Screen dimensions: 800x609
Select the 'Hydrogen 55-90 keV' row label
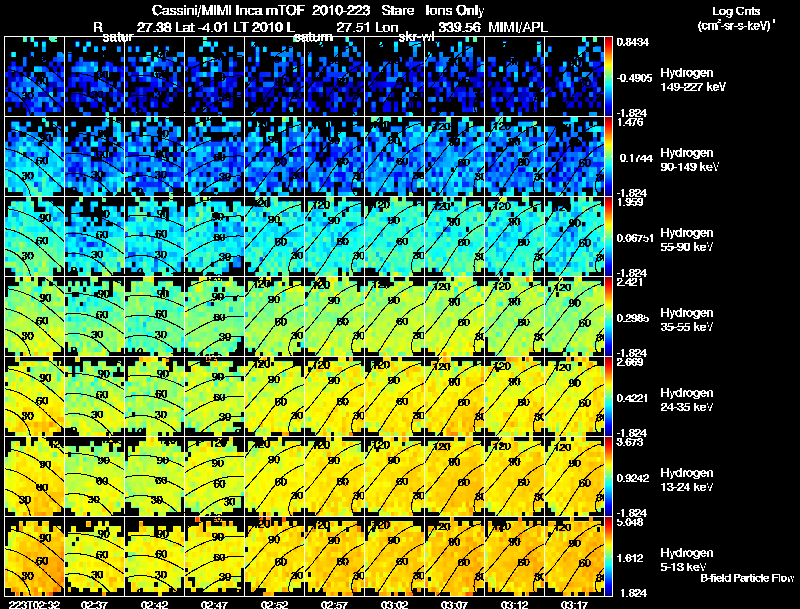tap(687, 240)
